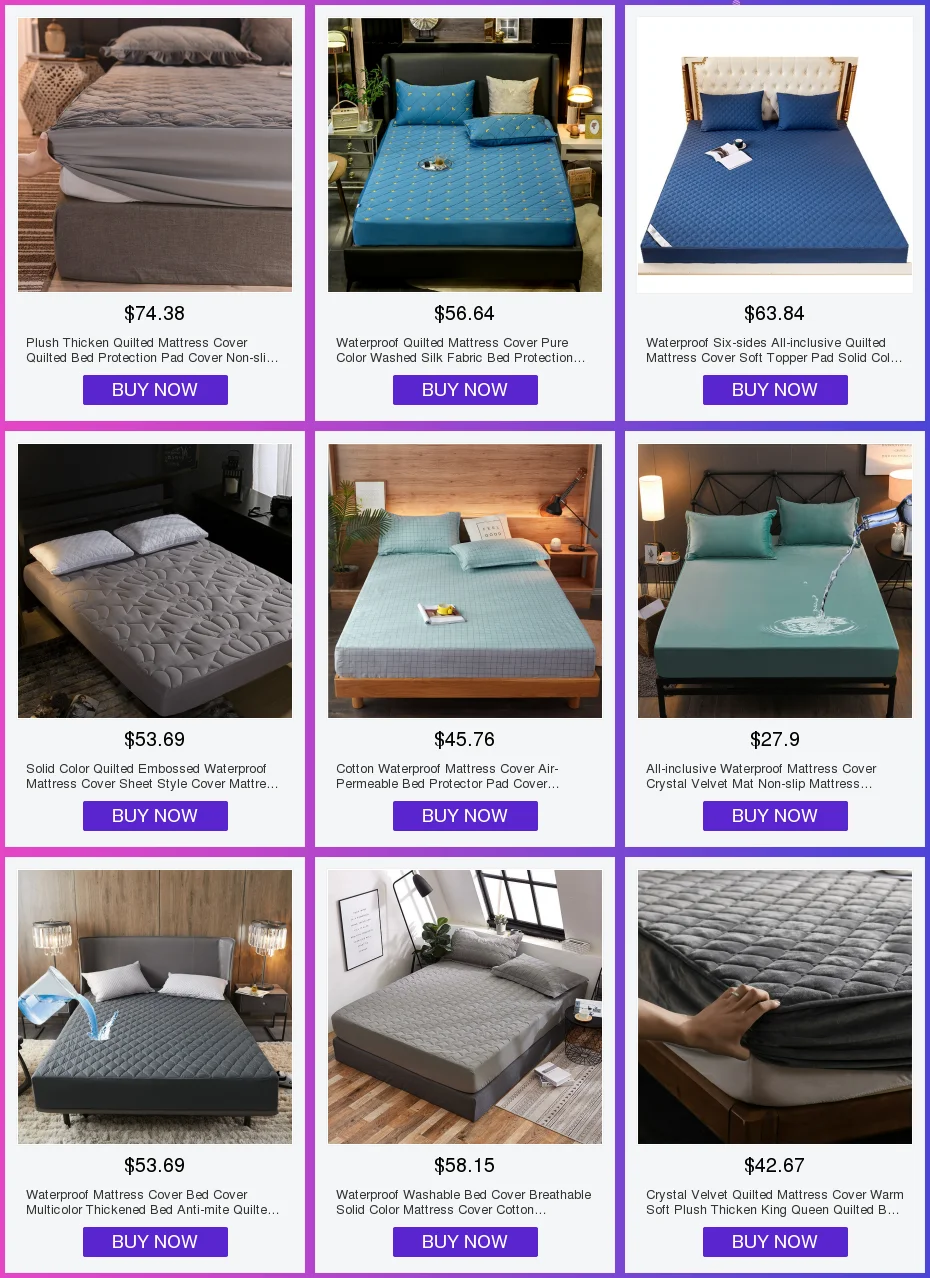Open the gray embossed quilted cover photo
This screenshot has width=930, height=1278.
pos(155,581)
